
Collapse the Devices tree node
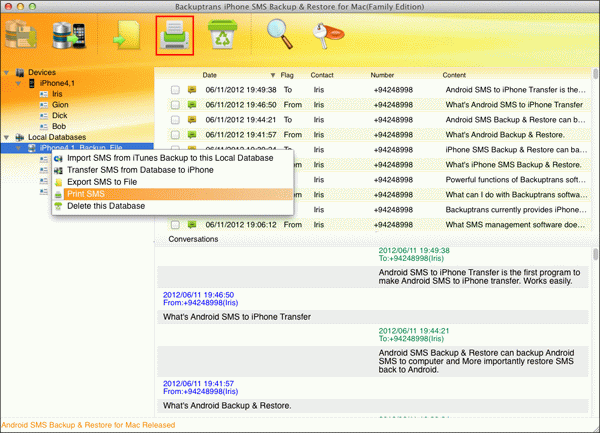(x=7, y=72)
